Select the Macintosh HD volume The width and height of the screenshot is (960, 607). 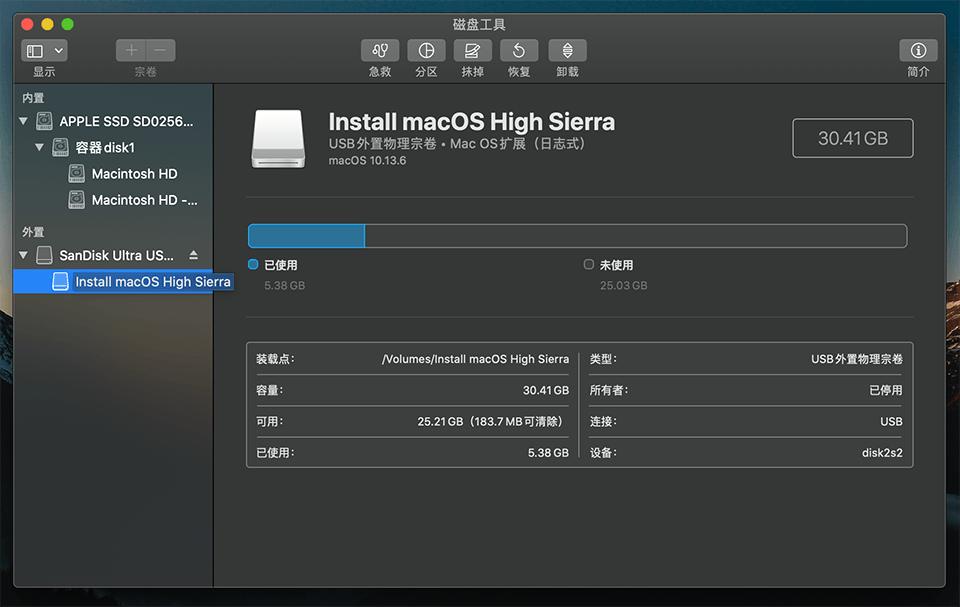[x=135, y=173]
